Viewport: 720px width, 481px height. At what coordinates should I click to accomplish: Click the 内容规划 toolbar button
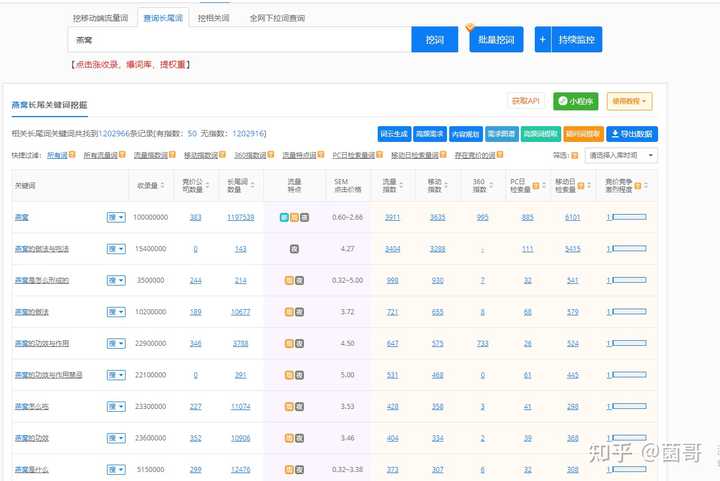point(466,134)
